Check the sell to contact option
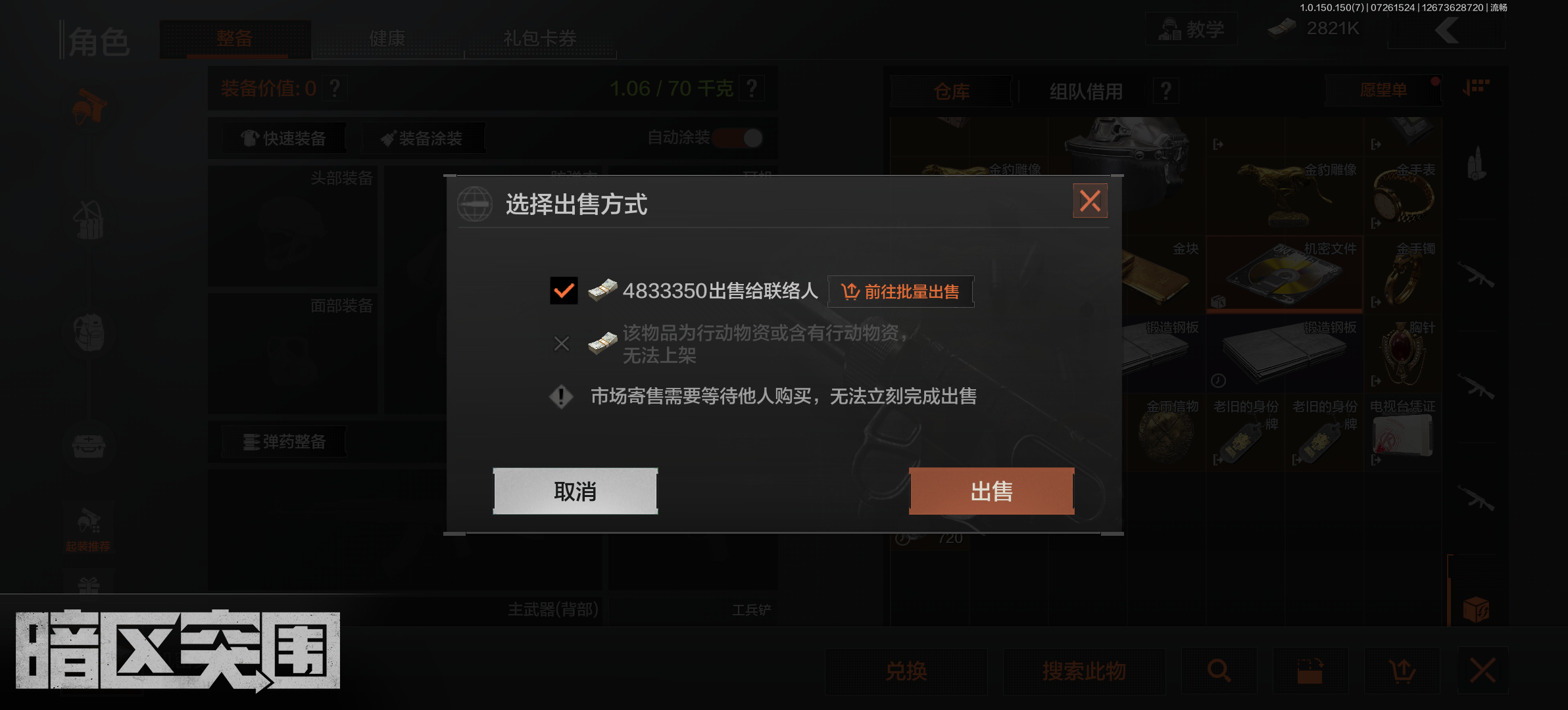 pos(564,291)
